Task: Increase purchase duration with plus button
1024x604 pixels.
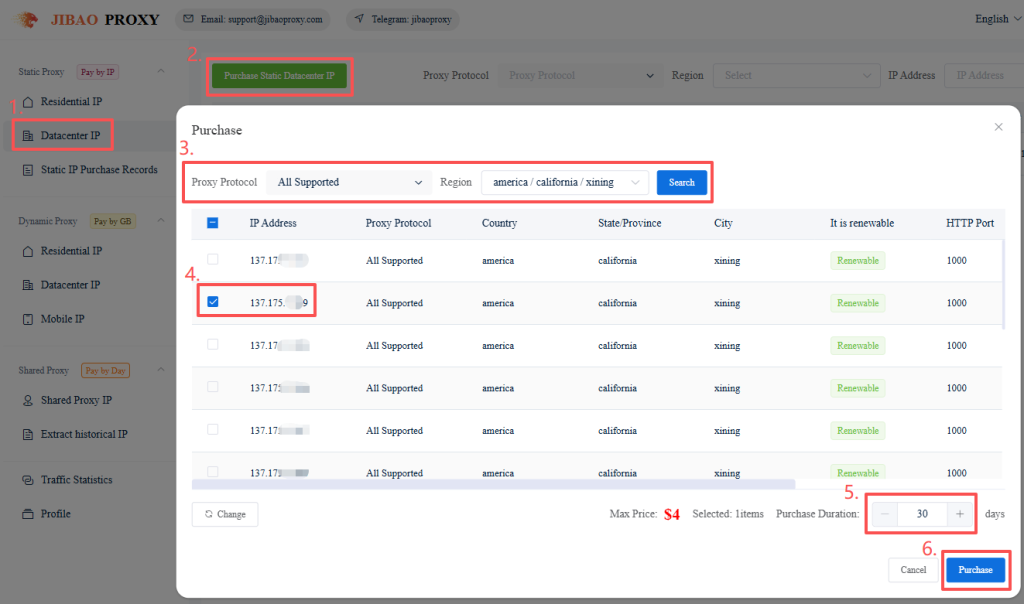Action: click(x=959, y=514)
